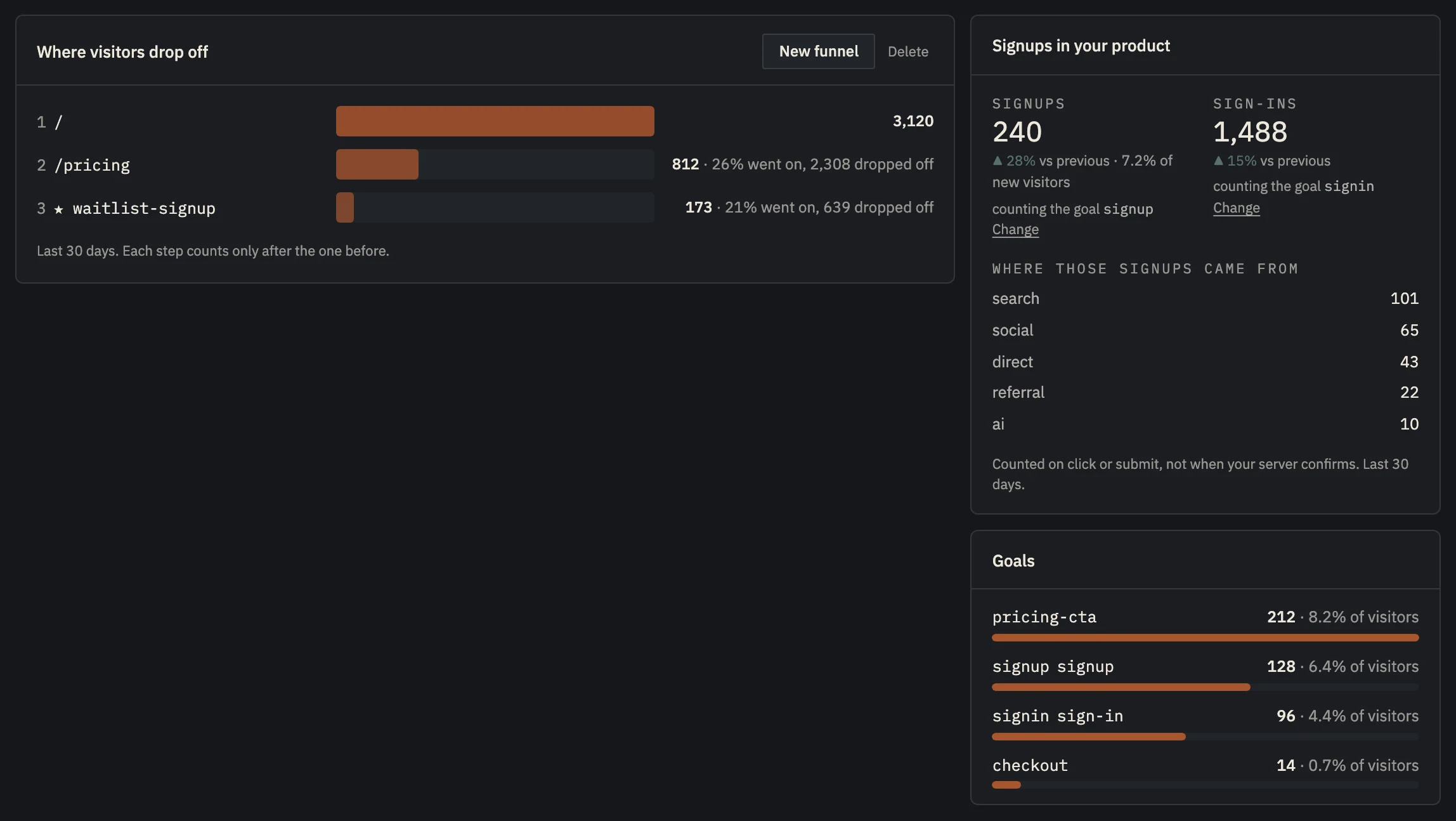This screenshot has height=821, width=1456.
Task: Select the waitlist-signup funnel bar
Action: tap(495, 207)
